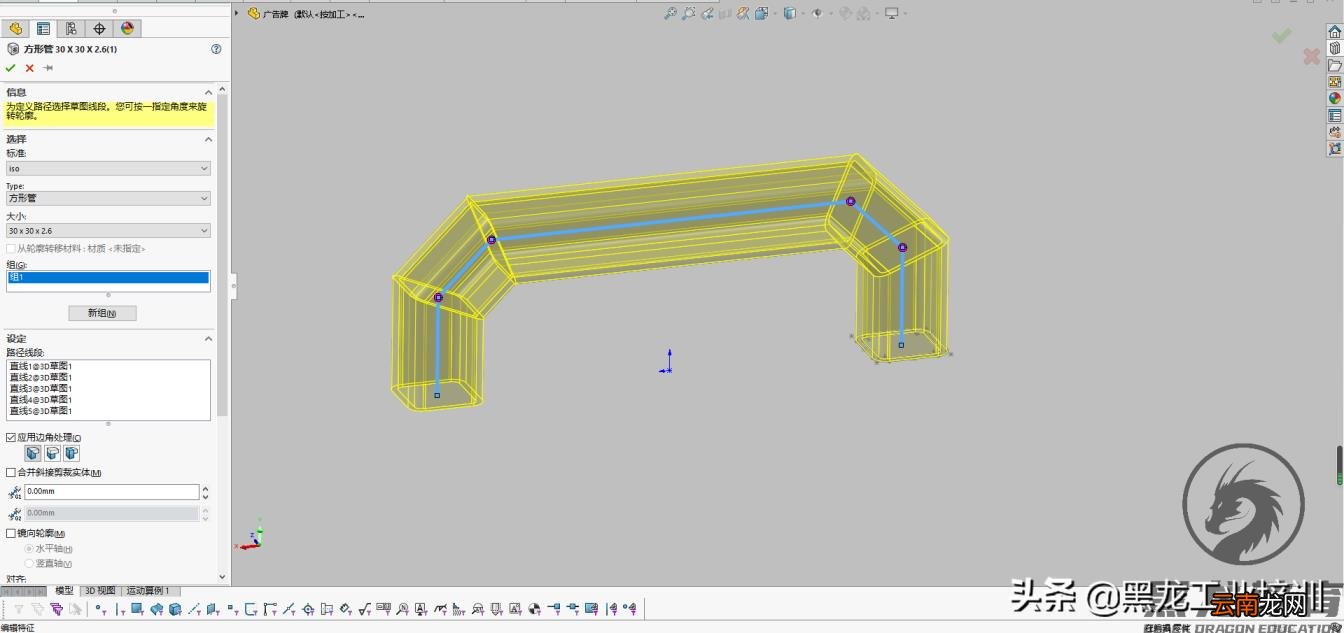Viewport: 1344px width, 633px height.
Task: Open the ConfigurationManager tab icon
Action: (71, 28)
